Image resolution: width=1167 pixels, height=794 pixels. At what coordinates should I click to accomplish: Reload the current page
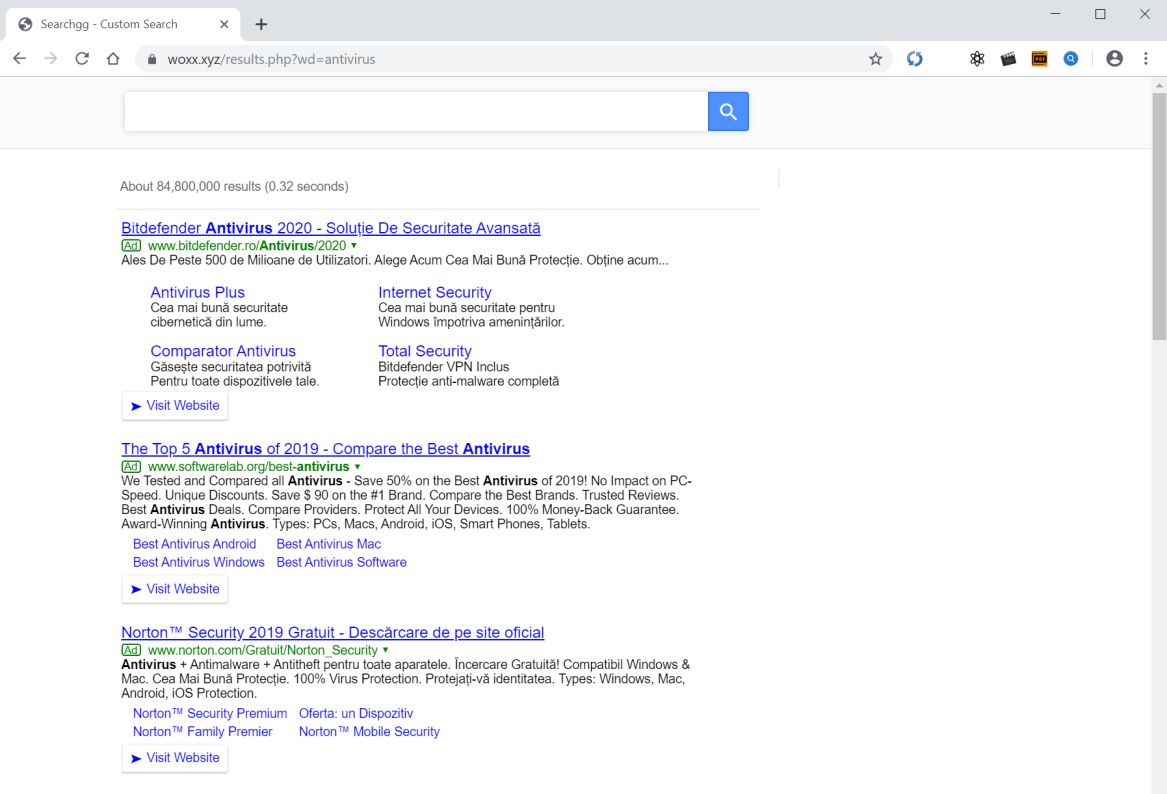pos(82,59)
